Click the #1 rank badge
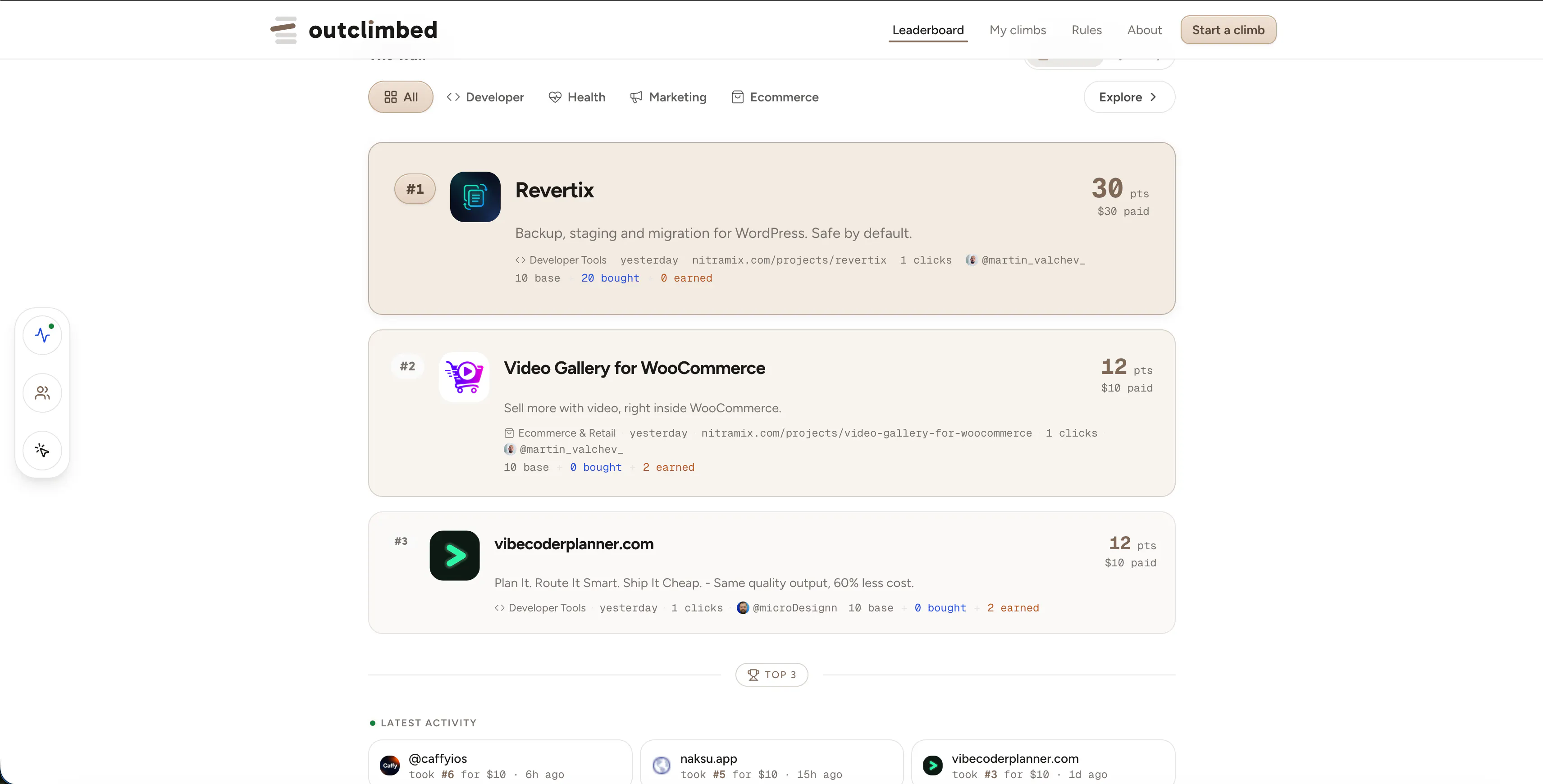The height and width of the screenshot is (784, 1543). tap(415, 189)
